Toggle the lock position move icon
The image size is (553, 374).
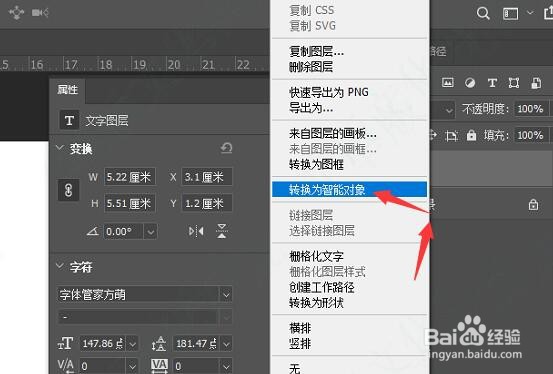click(433, 135)
